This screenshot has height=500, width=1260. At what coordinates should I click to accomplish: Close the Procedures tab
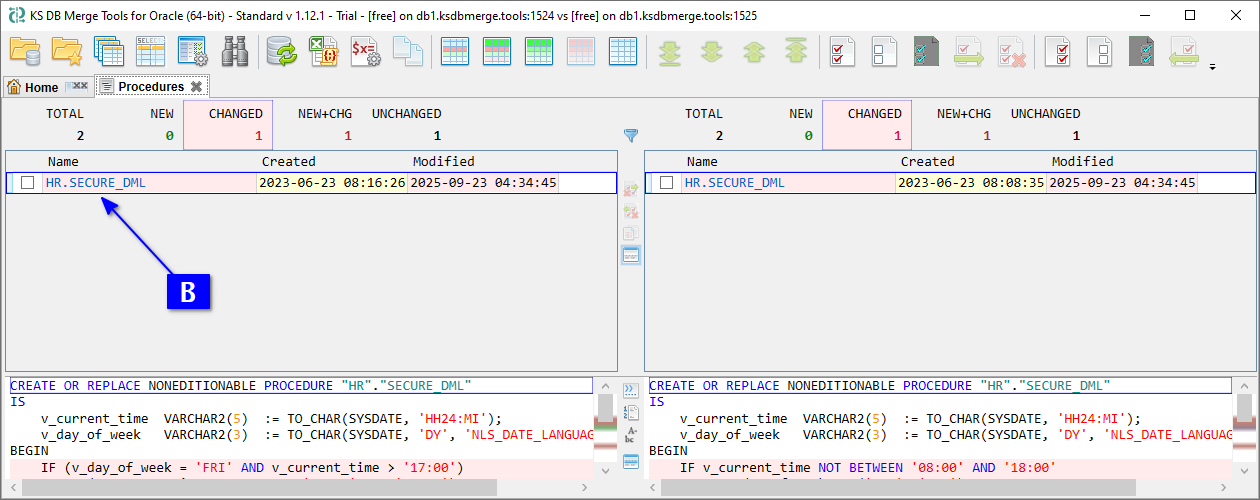click(197, 87)
